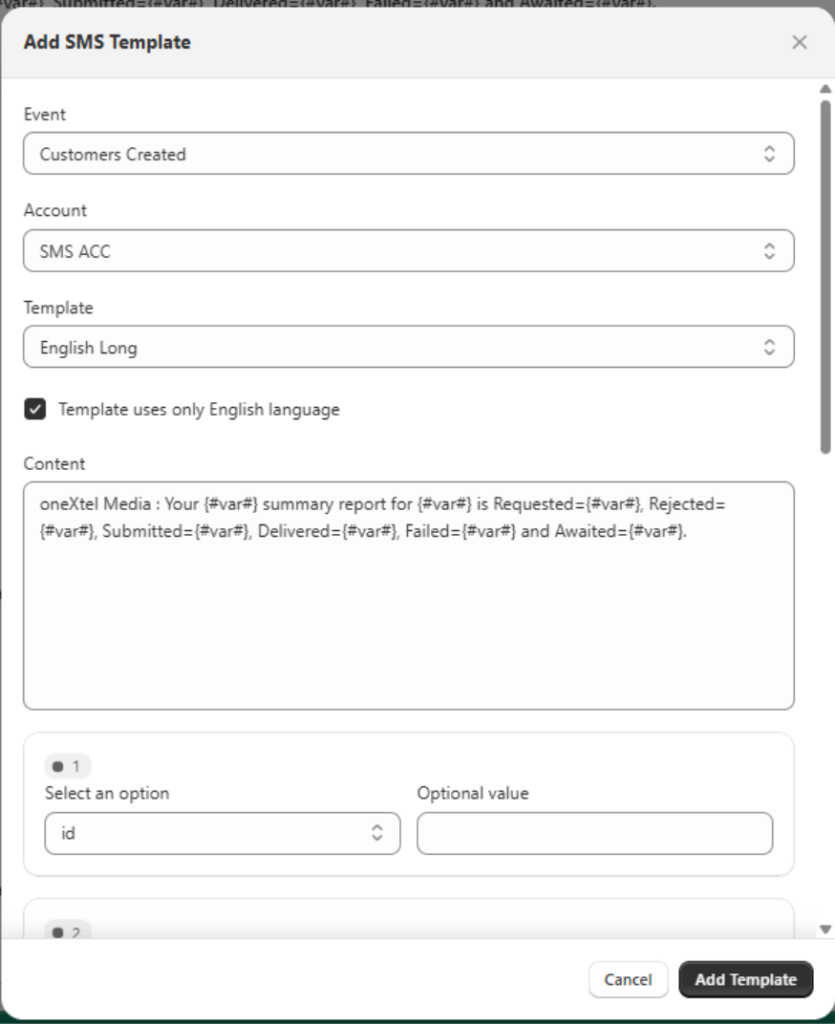This screenshot has height=1024, width=835.
Task: Uncheck the English-only template checkbox
Action: point(36,409)
